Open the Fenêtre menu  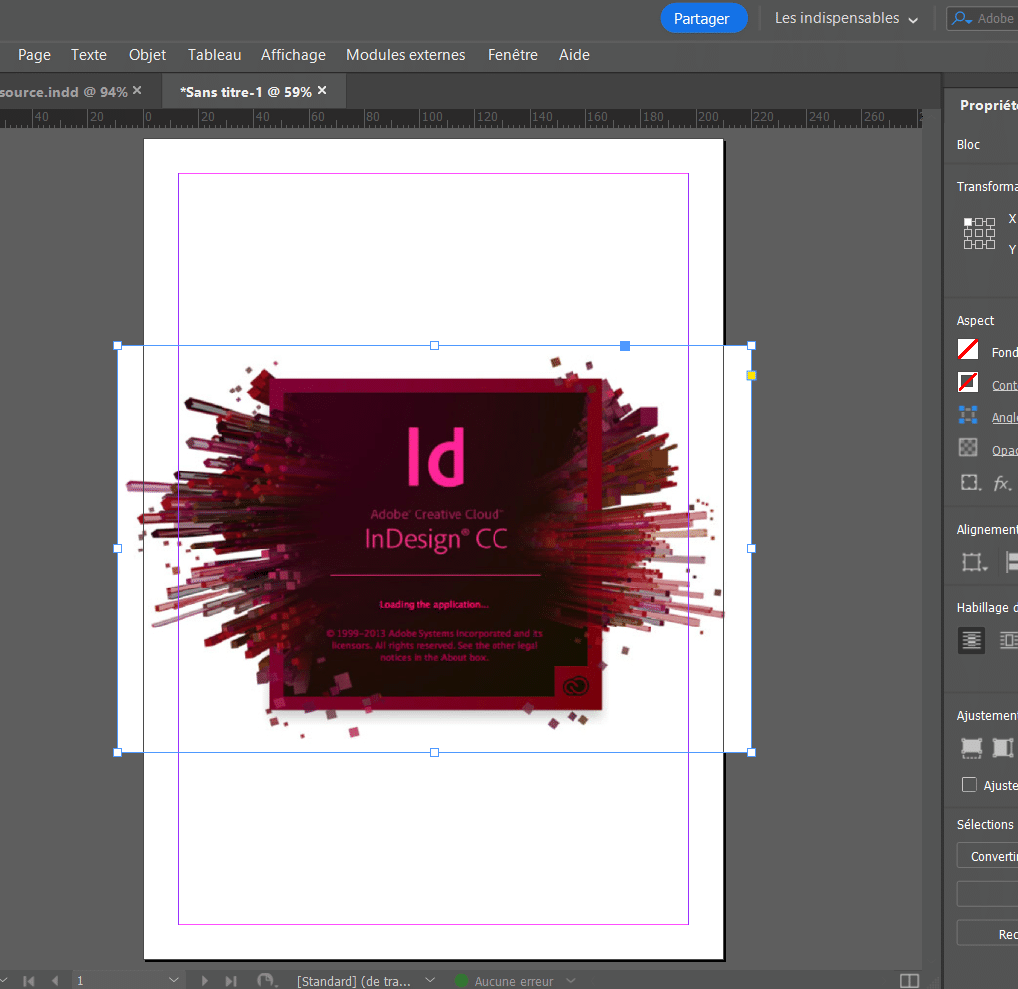point(513,55)
